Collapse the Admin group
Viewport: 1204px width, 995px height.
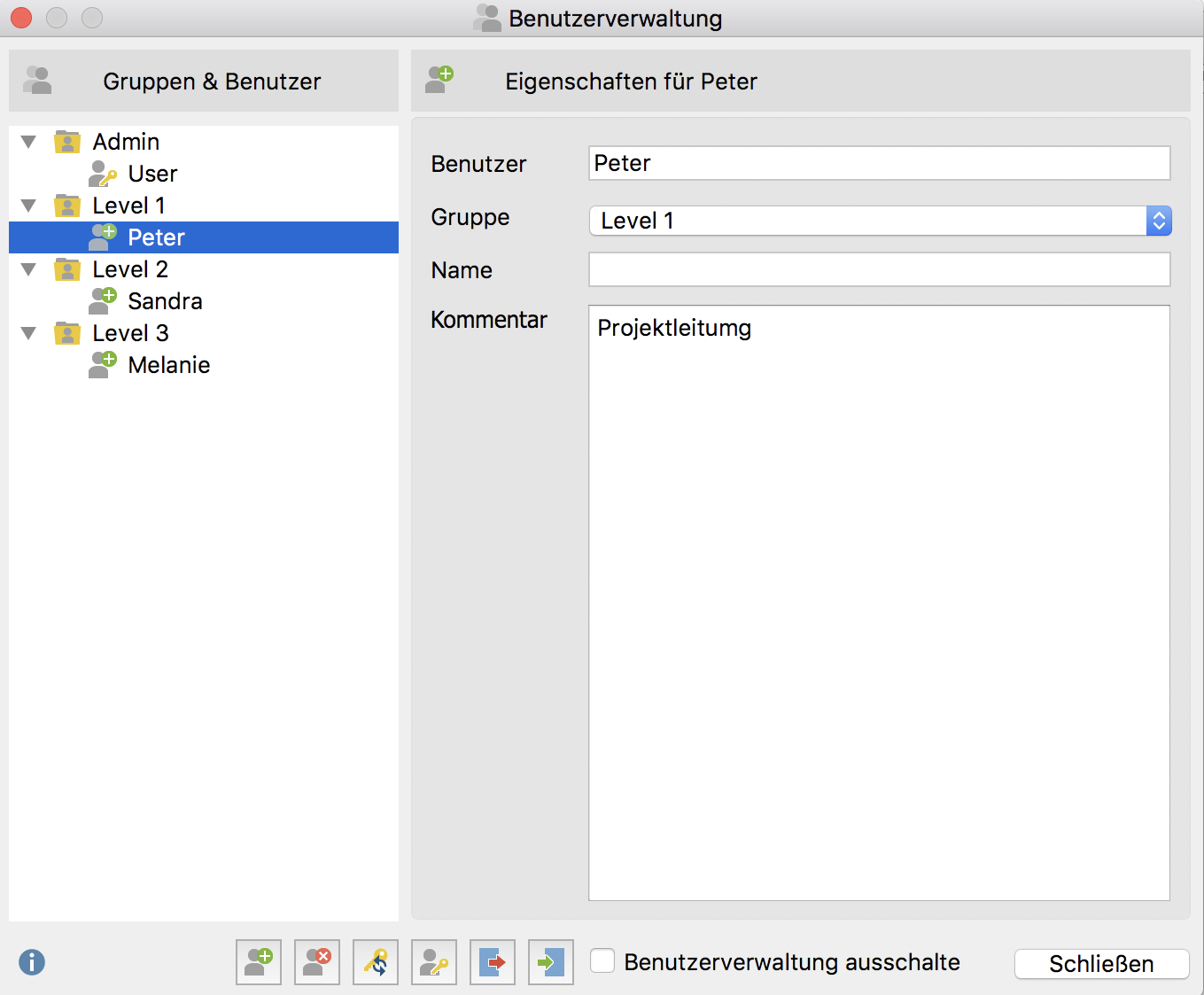(x=28, y=142)
